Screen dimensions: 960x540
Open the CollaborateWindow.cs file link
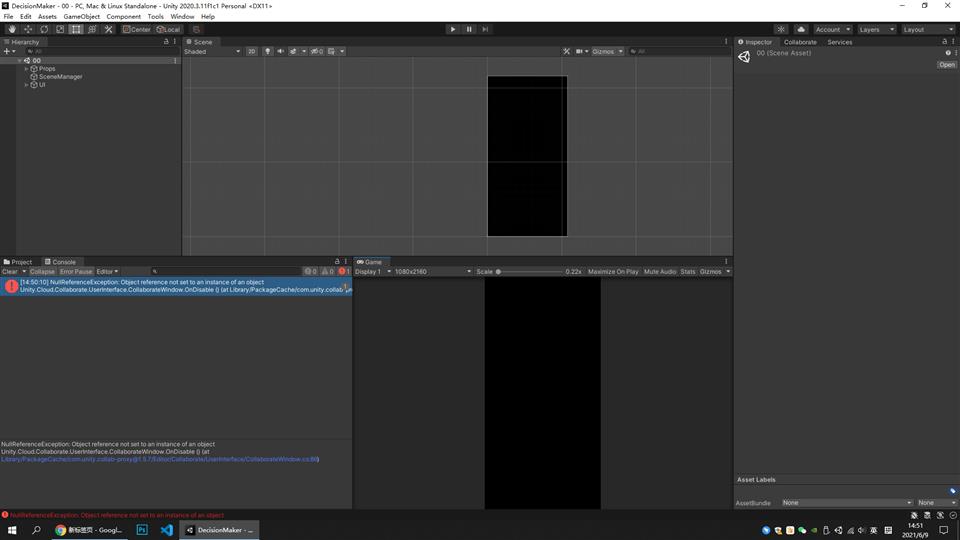[160, 459]
